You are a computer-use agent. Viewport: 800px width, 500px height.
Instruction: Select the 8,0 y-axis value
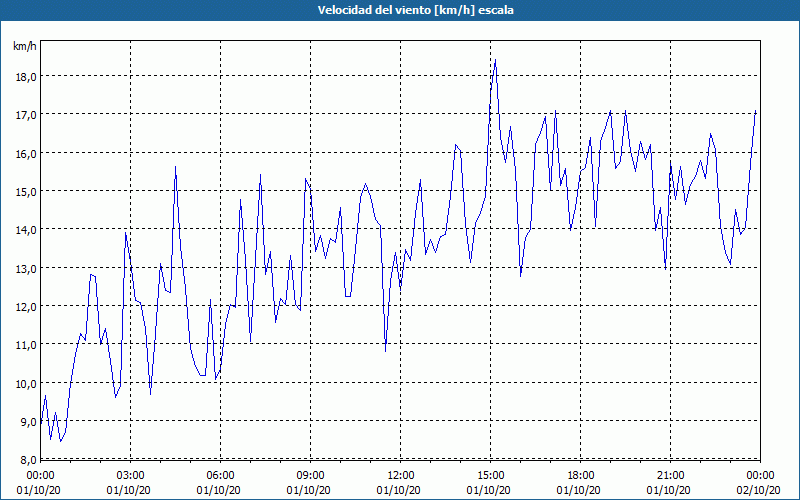point(29,460)
